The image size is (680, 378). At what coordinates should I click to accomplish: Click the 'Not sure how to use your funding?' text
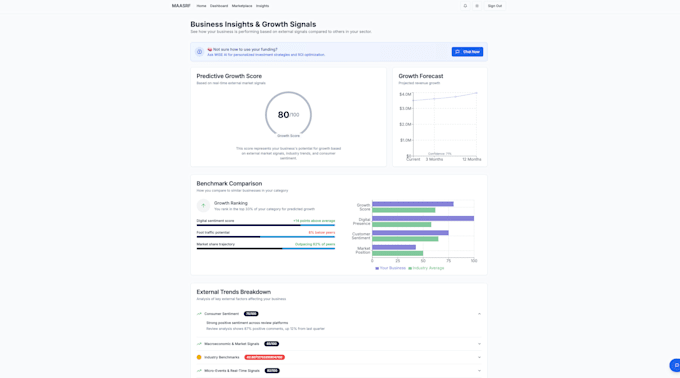point(245,49)
